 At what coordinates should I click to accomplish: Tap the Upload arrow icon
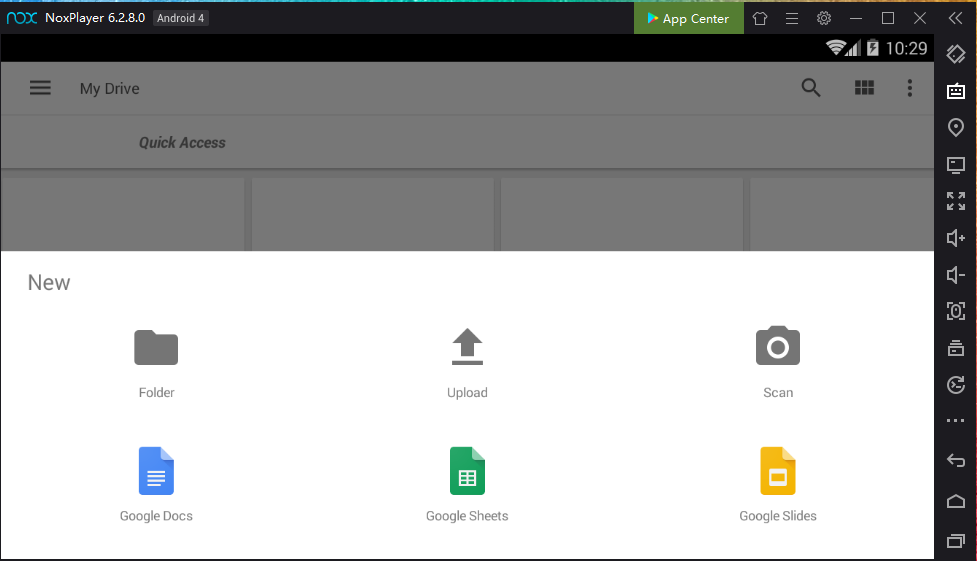tap(467, 347)
